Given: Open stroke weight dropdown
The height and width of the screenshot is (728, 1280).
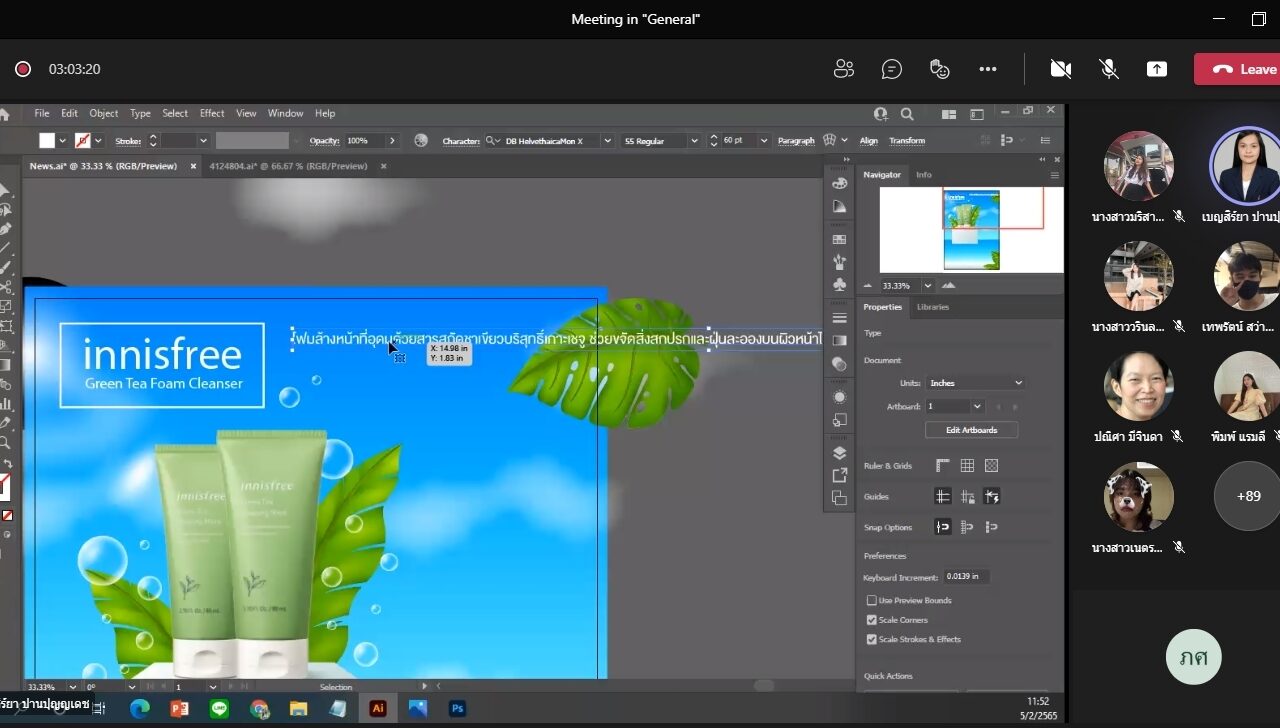Looking at the screenshot, I should [203, 141].
